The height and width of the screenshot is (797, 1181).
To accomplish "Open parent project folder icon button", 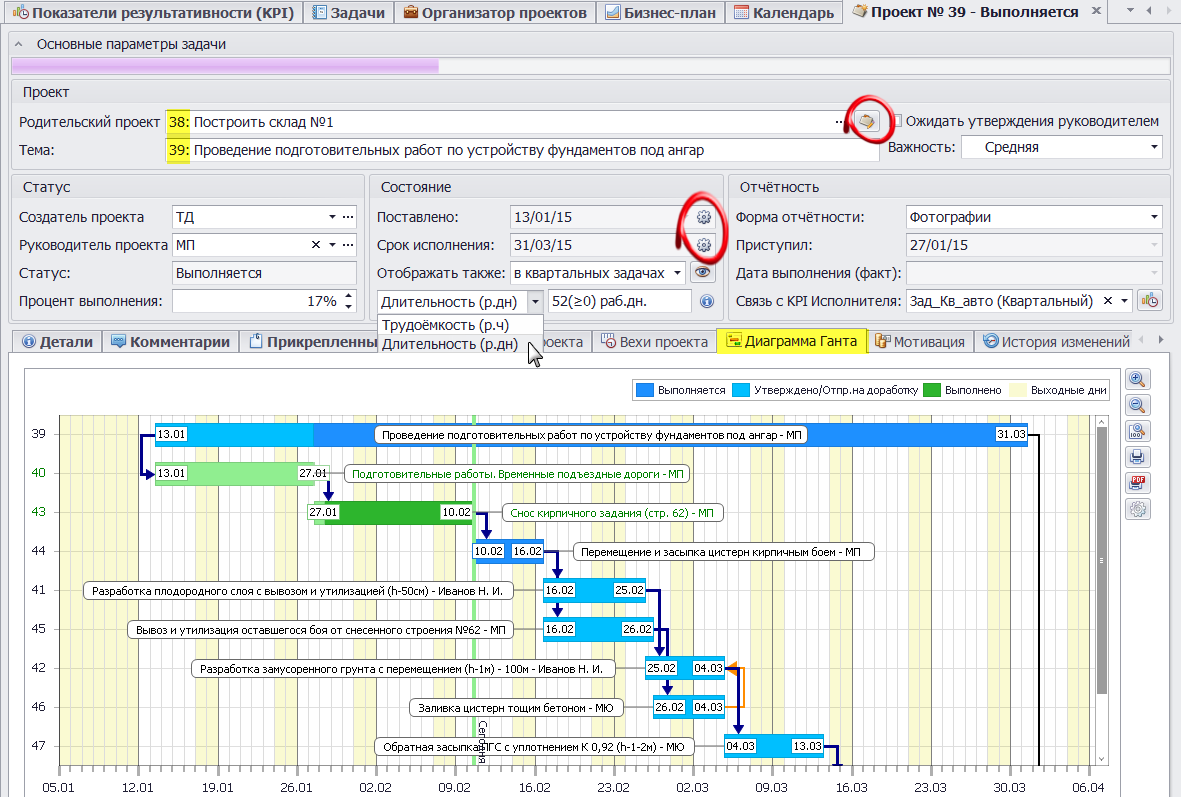I will [x=867, y=121].
